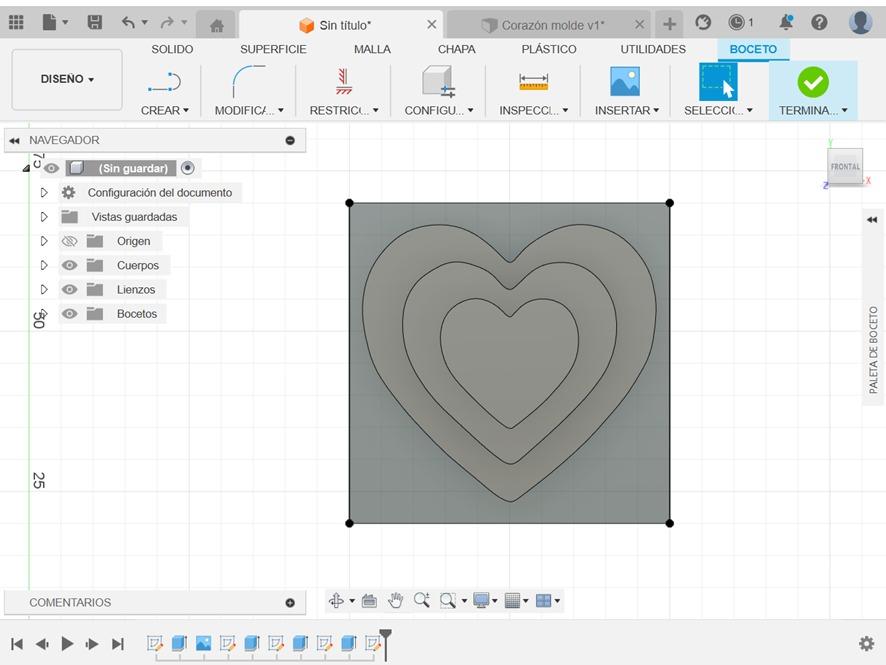
Task: Switch to the SUPERFICIE ribbon tab
Action: coord(273,49)
